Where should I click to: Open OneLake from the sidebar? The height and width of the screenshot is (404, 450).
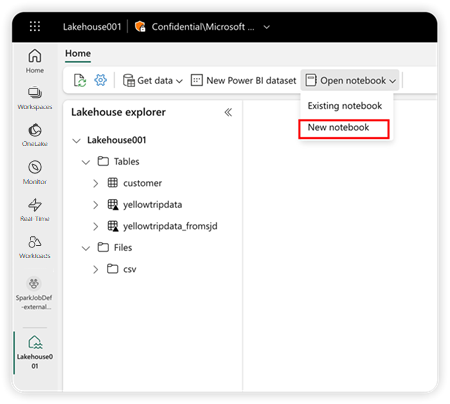[x=35, y=135]
